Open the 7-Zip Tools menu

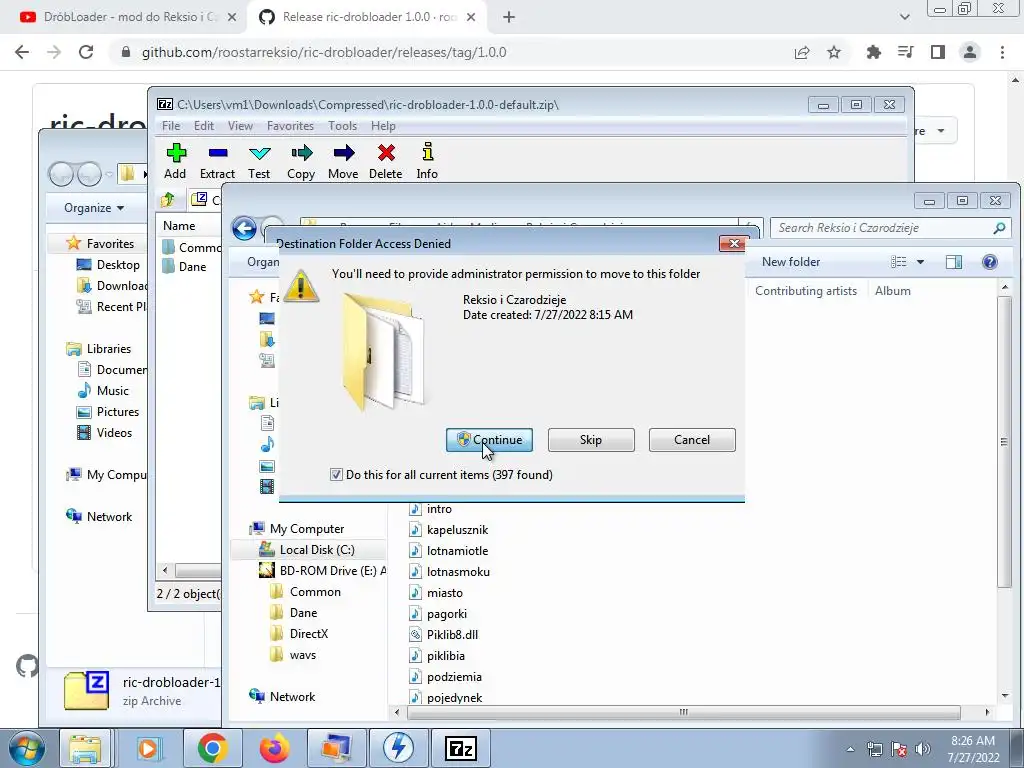[x=342, y=126]
